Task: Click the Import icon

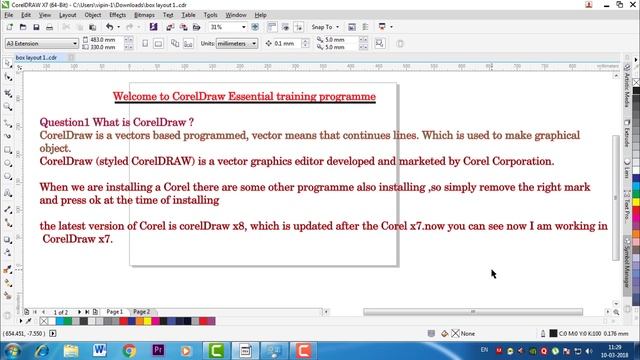Action: pyautogui.click(x=170, y=27)
